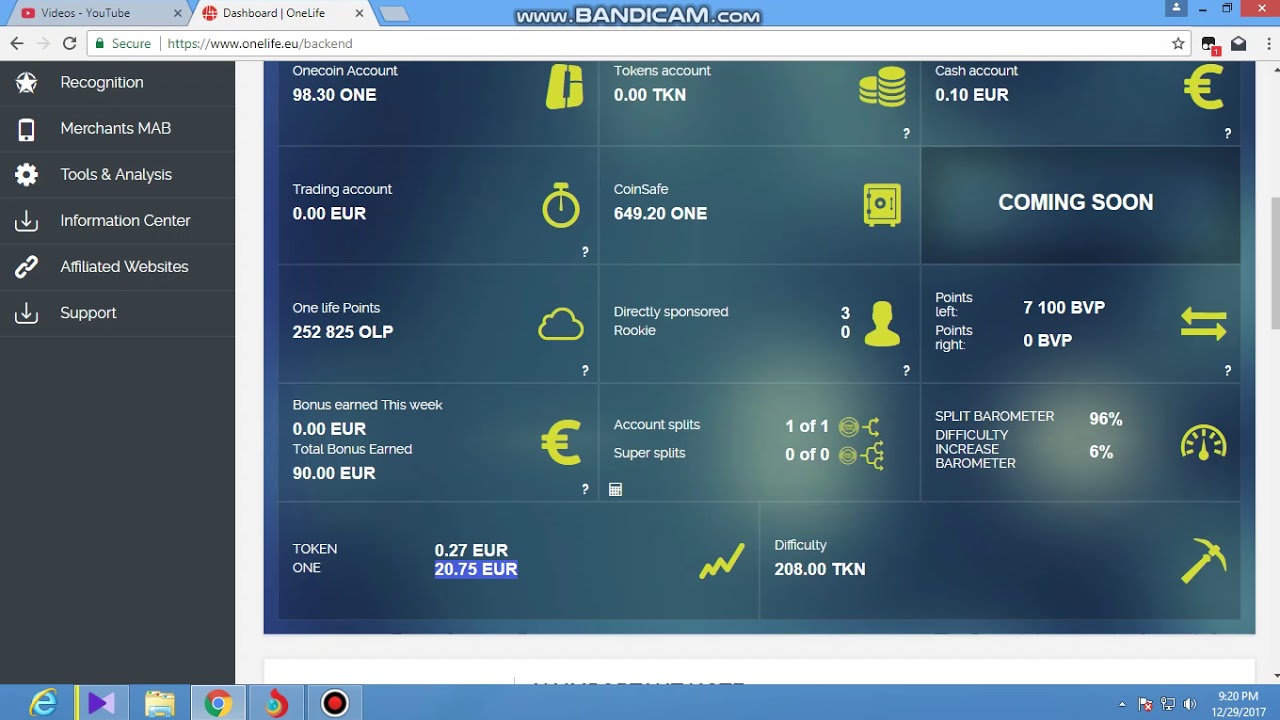Click the Secure site info badge
Image resolution: width=1280 pixels, height=720 pixels.
(122, 43)
